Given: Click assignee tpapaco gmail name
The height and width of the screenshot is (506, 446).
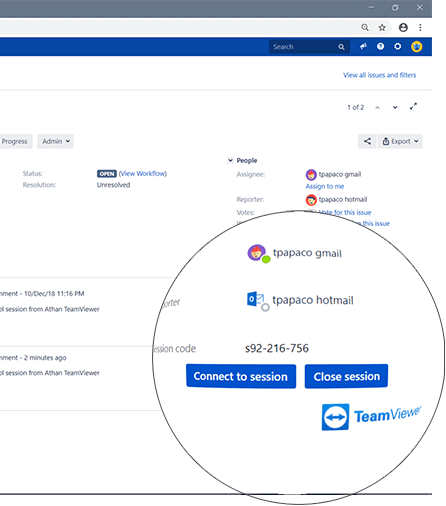Looking at the screenshot, I should (340, 174).
